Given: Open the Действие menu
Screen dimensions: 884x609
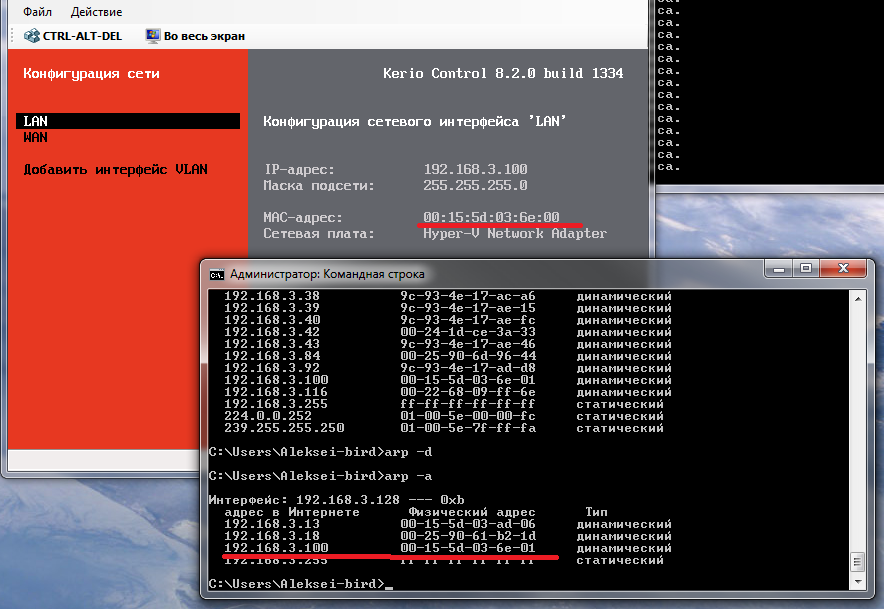Looking at the screenshot, I should click(x=96, y=12).
